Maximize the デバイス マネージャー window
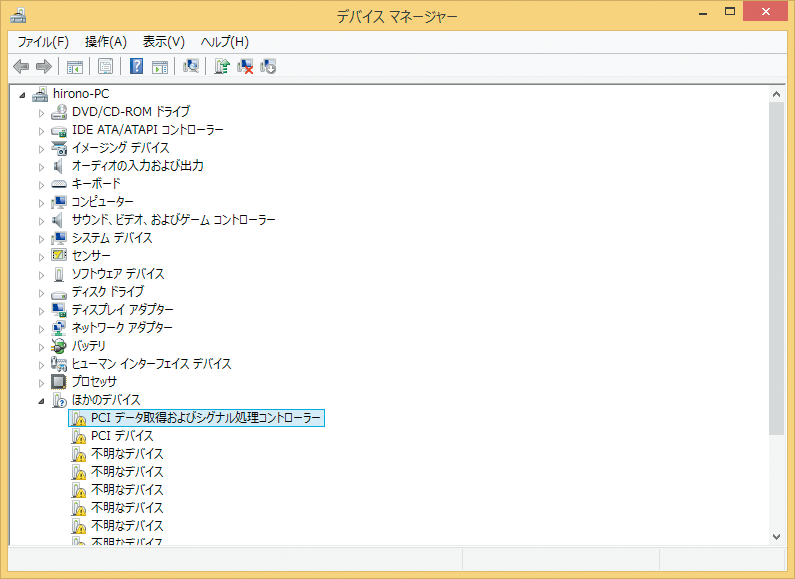 coord(730,12)
